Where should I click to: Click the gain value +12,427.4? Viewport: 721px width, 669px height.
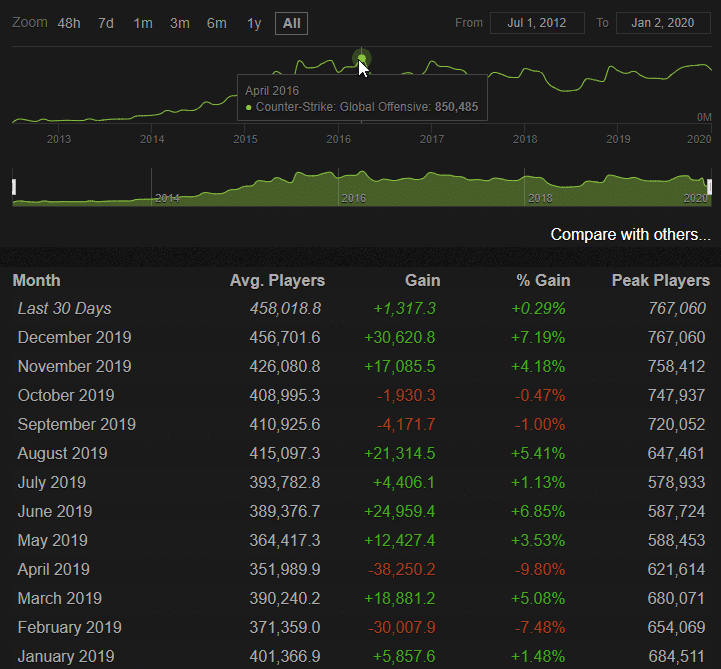(400, 540)
